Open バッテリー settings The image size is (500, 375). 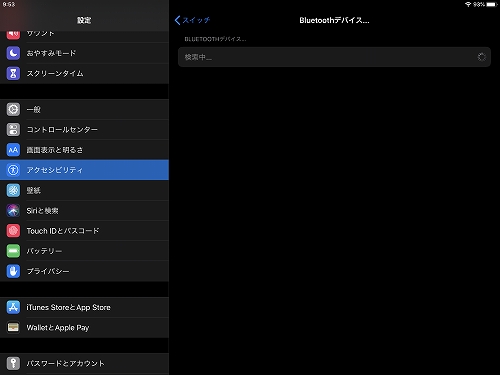coord(84,251)
